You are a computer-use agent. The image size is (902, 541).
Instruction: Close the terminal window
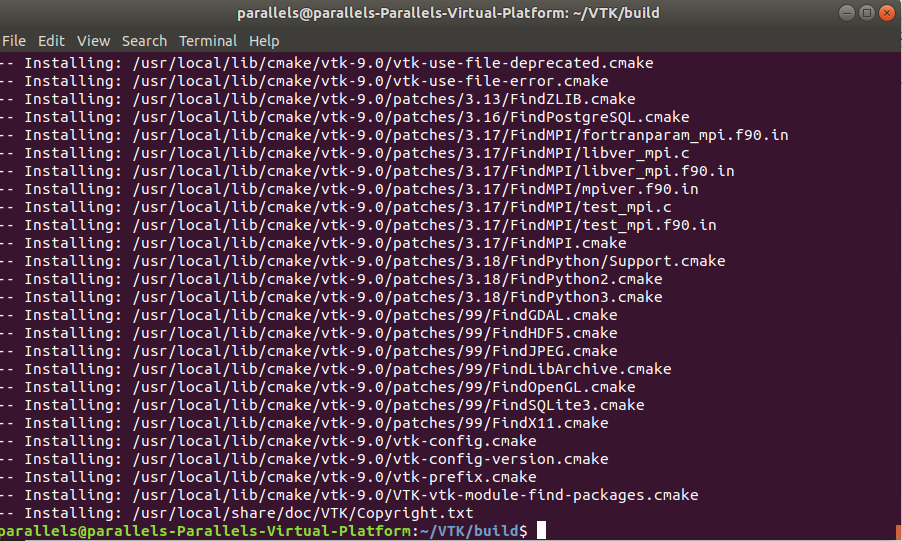coord(887,13)
